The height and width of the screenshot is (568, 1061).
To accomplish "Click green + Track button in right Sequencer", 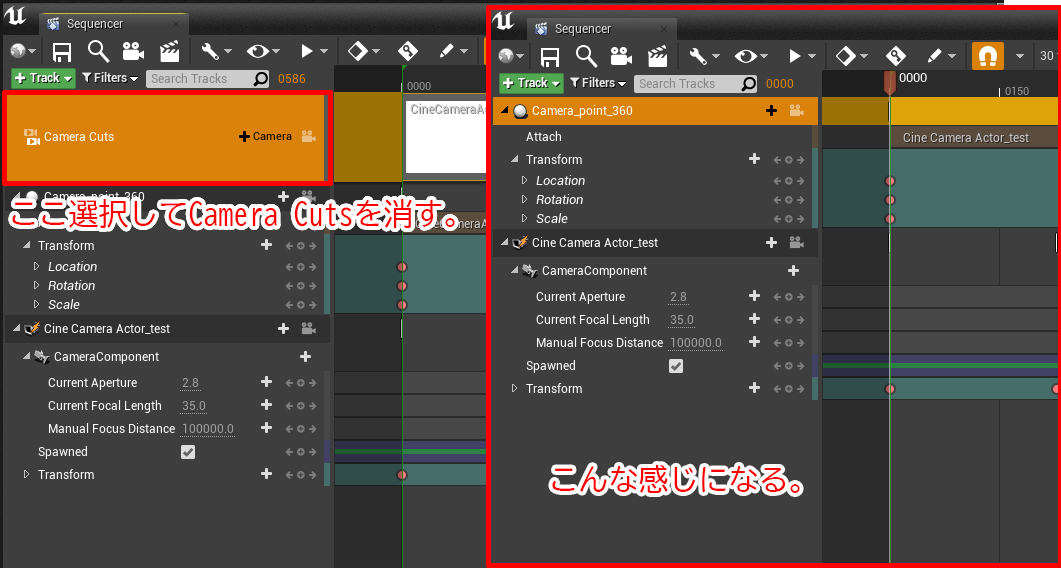I will tap(531, 83).
